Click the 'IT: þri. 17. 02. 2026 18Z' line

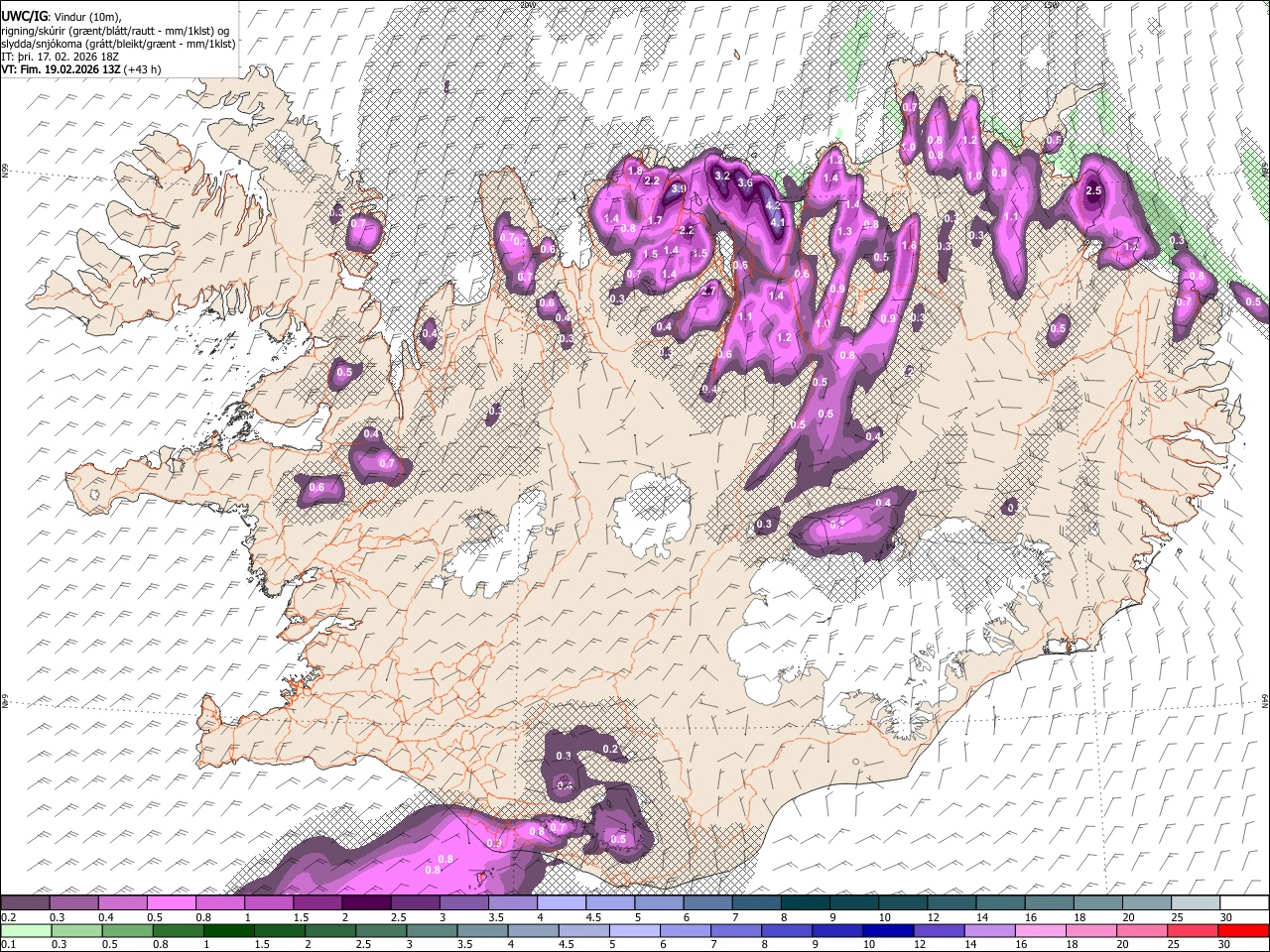(x=60, y=57)
